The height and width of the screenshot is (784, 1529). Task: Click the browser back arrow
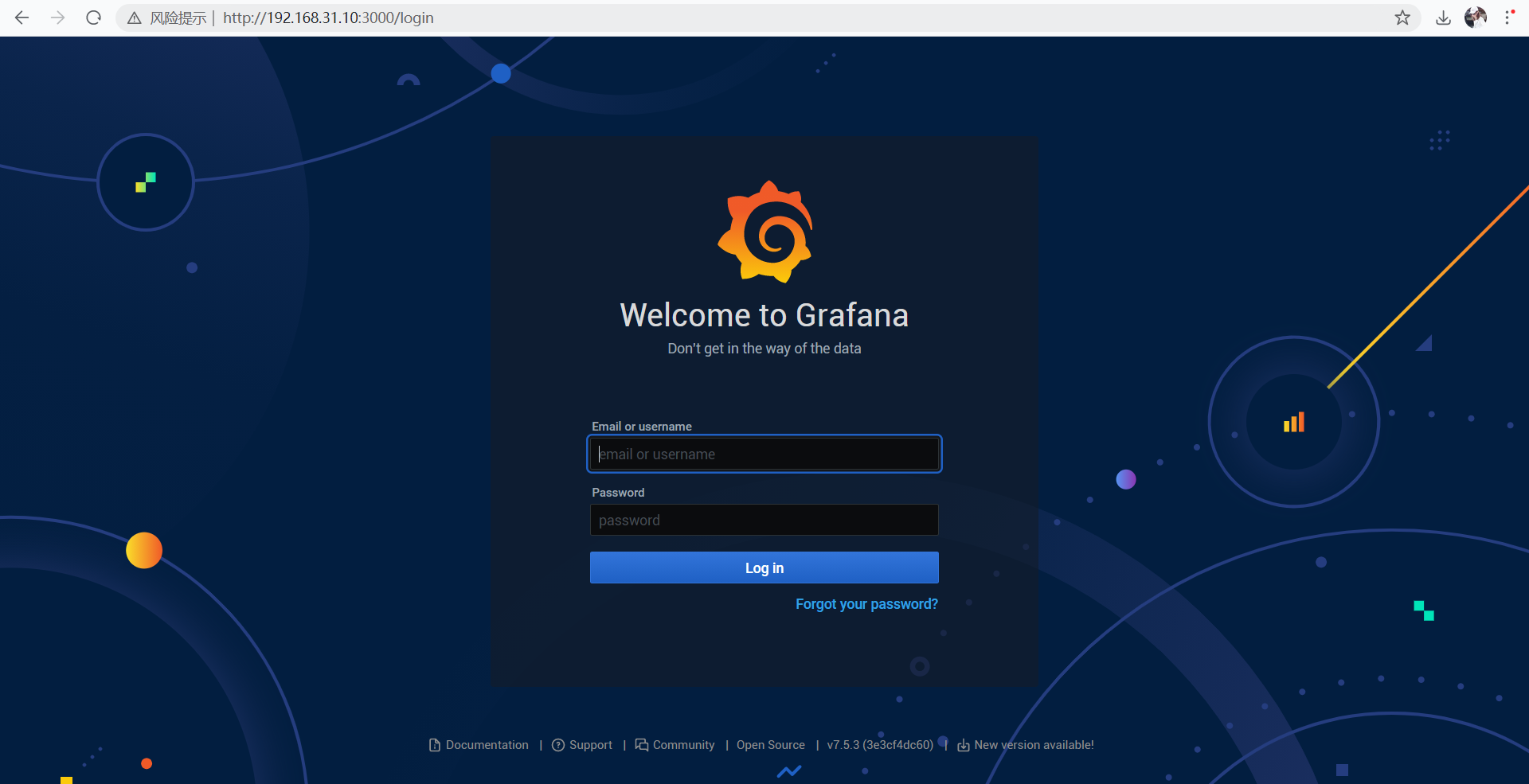pyautogui.click(x=22, y=18)
